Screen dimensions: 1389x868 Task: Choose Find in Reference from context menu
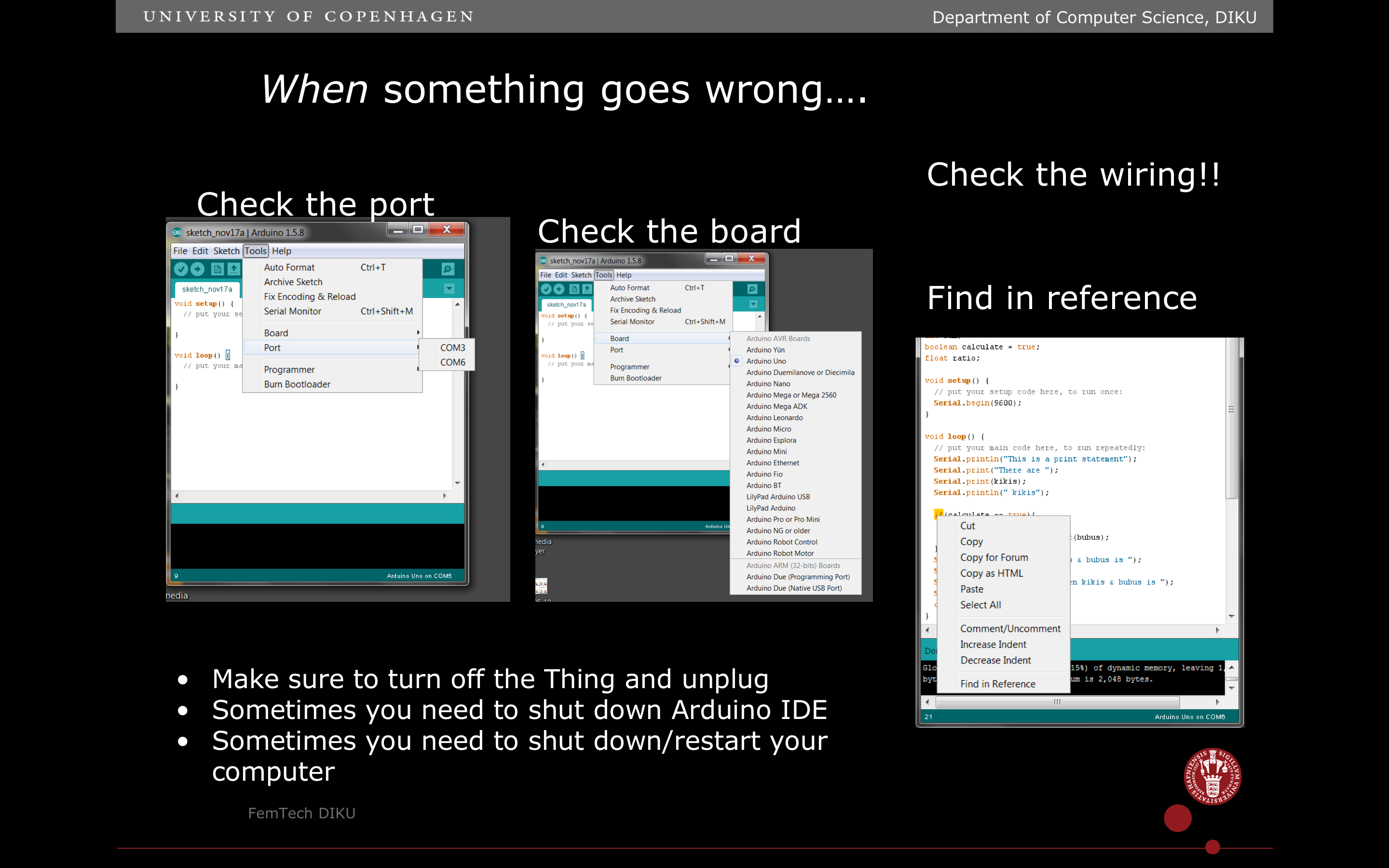coord(1003,684)
